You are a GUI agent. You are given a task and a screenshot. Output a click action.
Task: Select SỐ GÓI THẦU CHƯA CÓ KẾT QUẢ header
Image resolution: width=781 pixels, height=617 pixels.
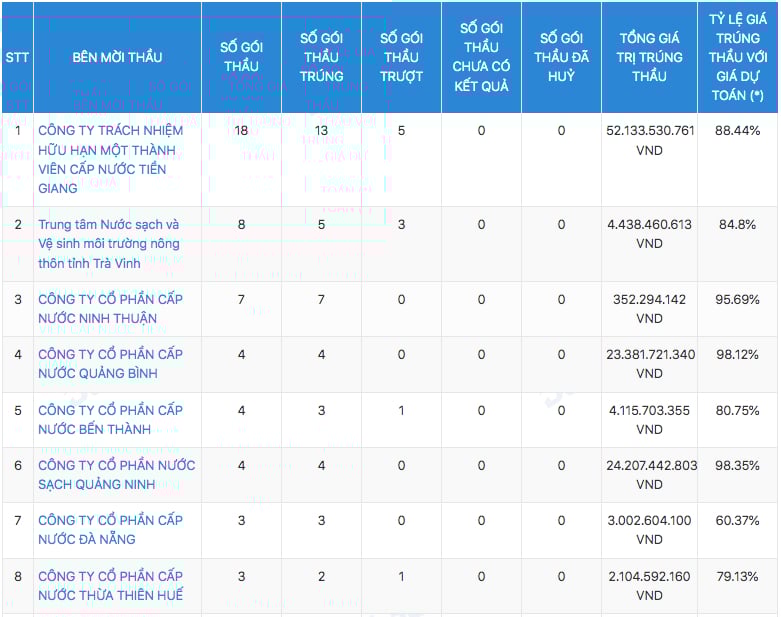coord(481,57)
